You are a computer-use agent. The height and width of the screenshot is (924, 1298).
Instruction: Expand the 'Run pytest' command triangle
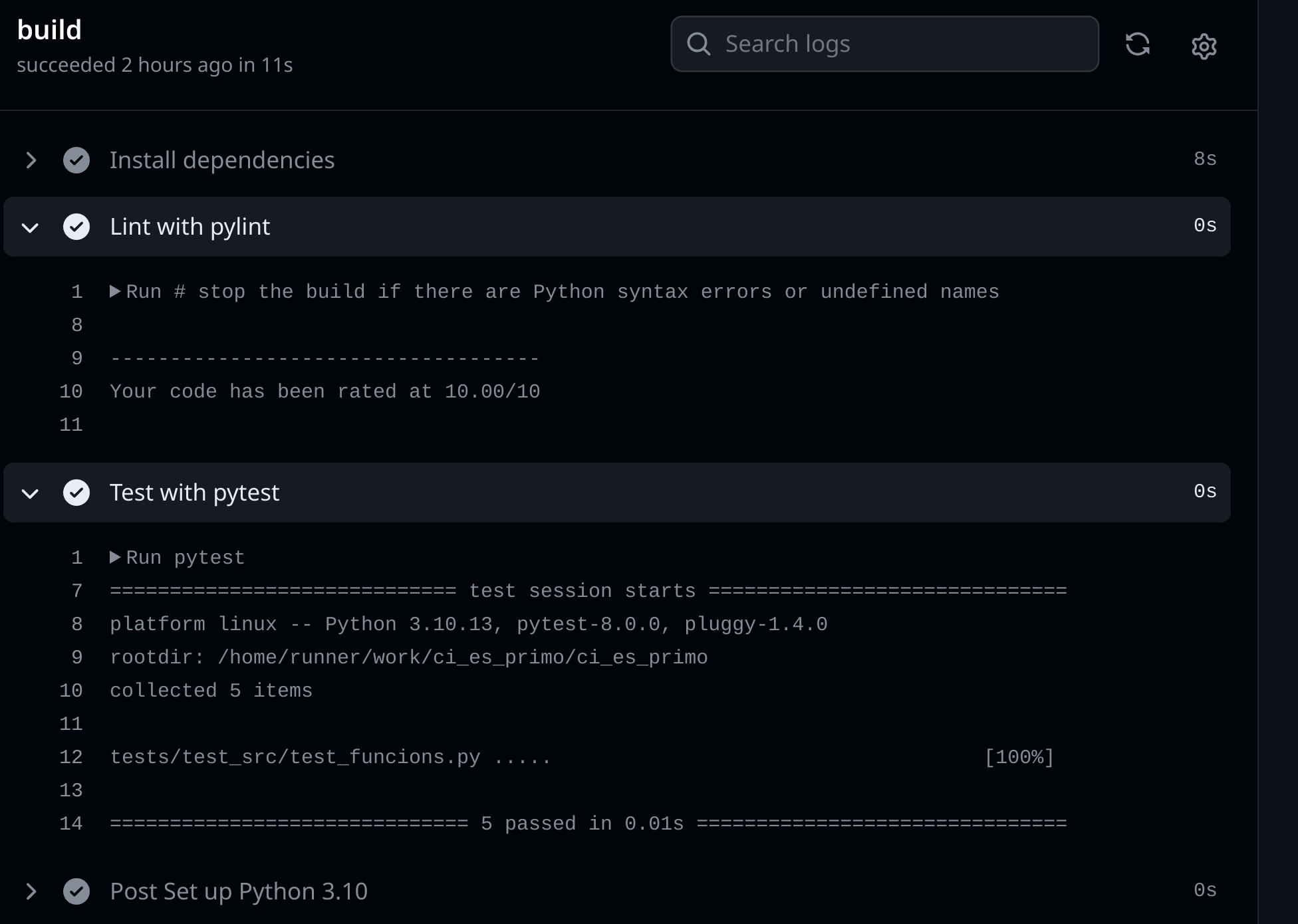(x=115, y=557)
